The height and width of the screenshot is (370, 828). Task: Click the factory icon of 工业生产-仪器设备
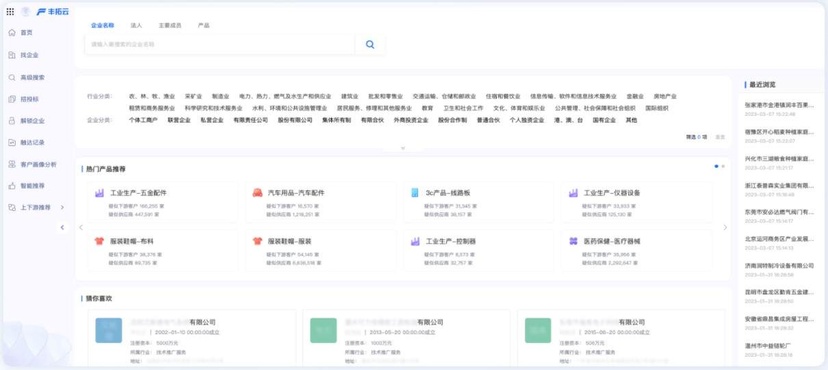click(x=573, y=193)
